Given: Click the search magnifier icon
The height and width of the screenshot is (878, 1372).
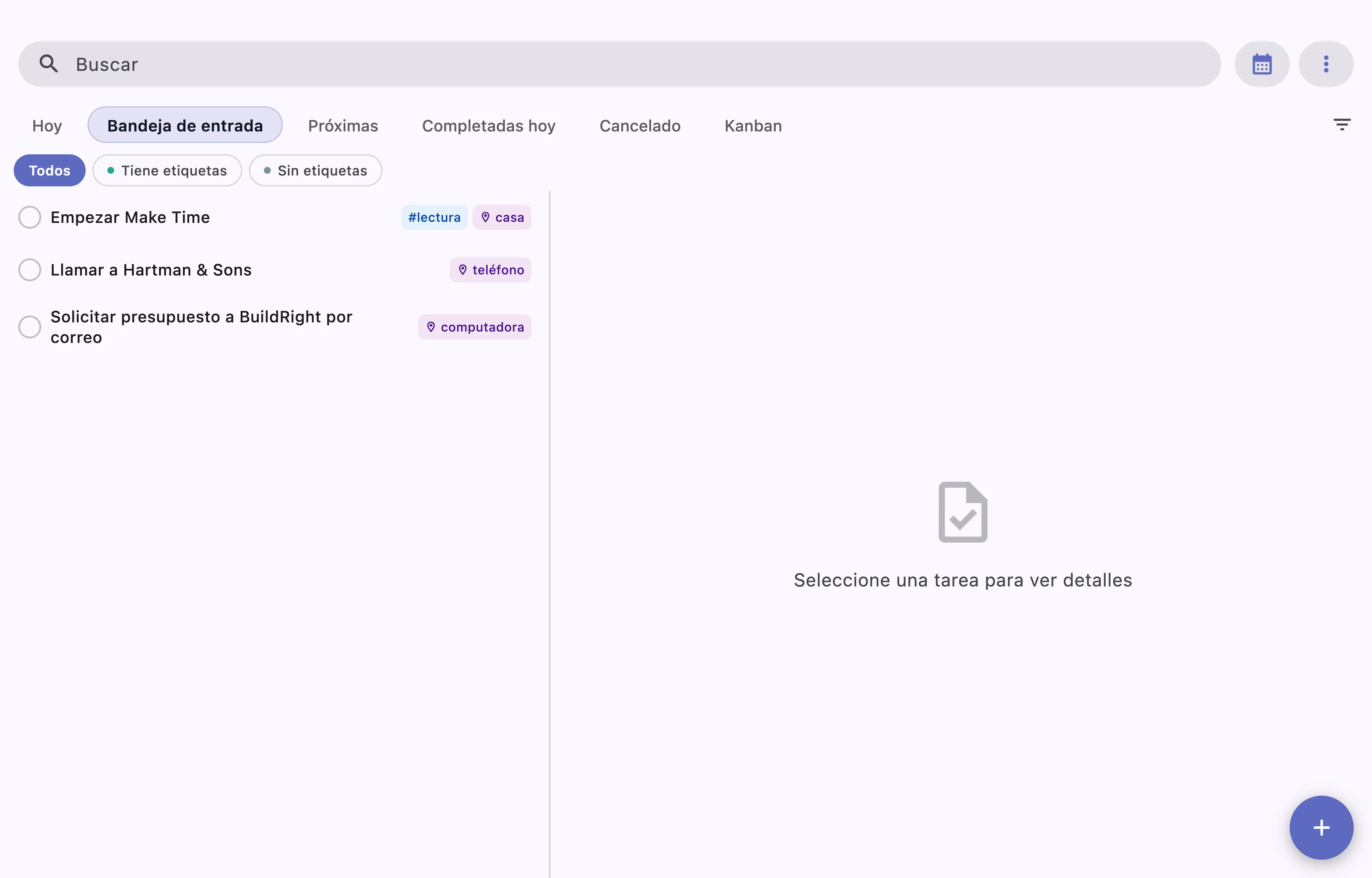Looking at the screenshot, I should point(49,64).
